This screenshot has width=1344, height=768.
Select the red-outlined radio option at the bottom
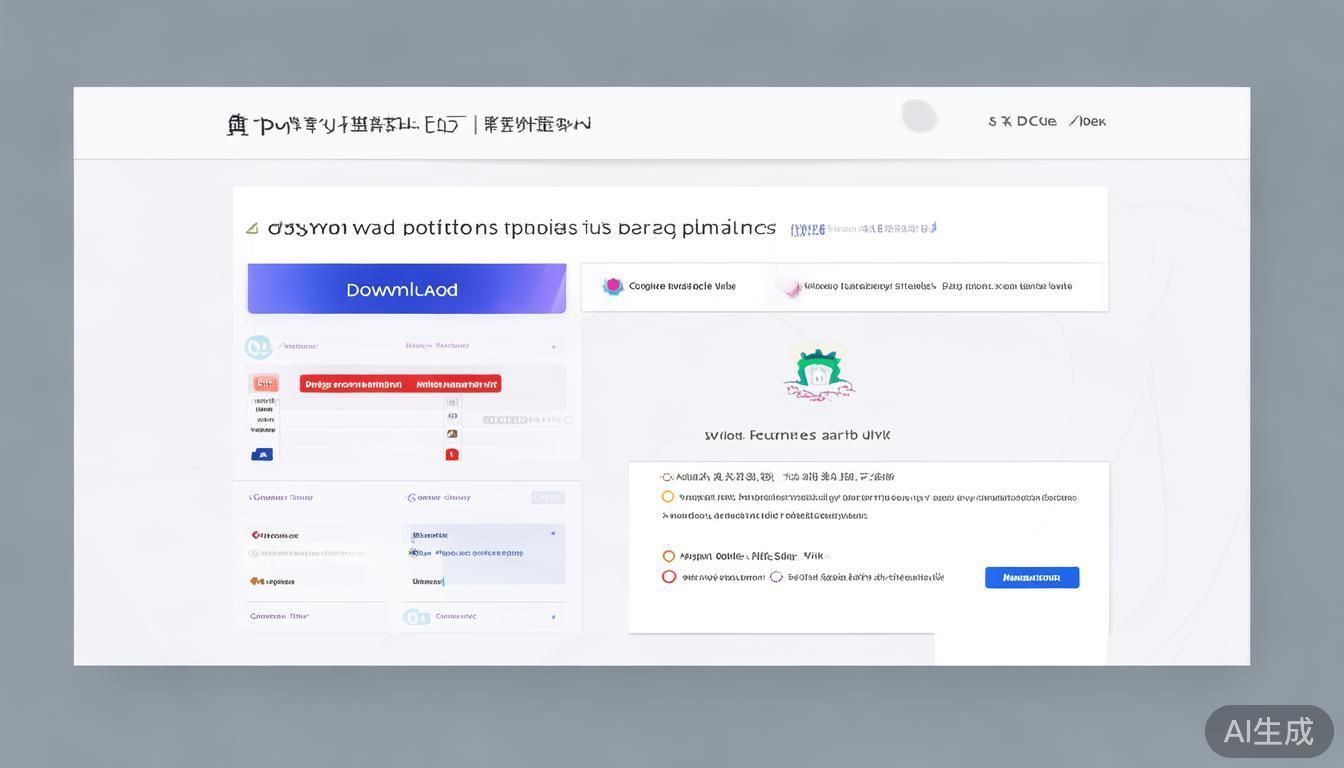click(669, 576)
